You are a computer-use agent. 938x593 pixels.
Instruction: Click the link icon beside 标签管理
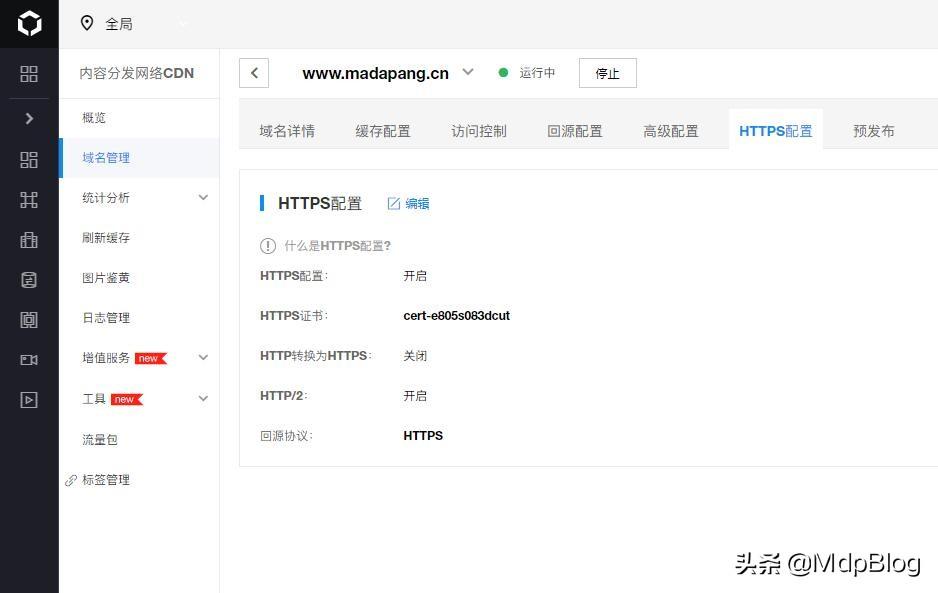click(71, 481)
